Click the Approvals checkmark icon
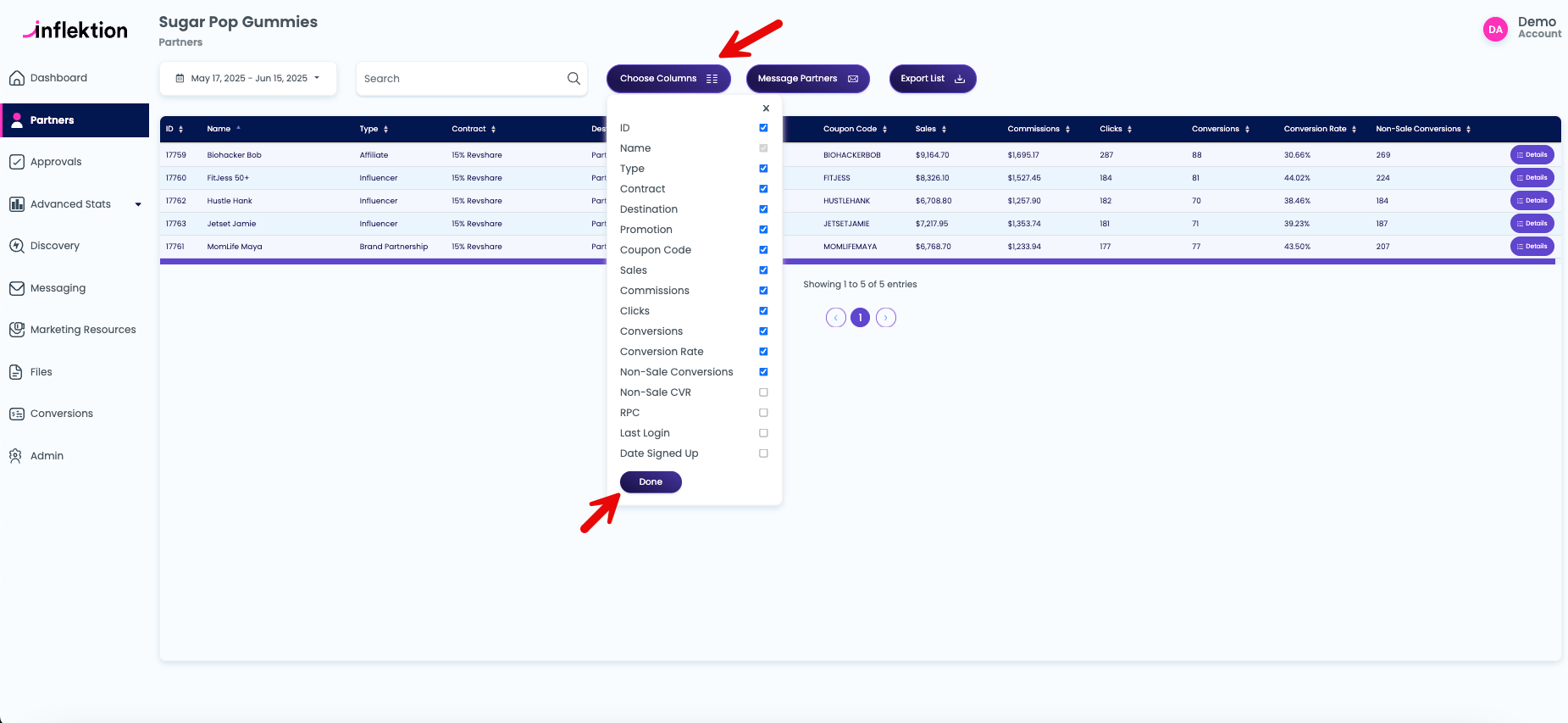This screenshot has height=723, width=1568. coord(17,162)
